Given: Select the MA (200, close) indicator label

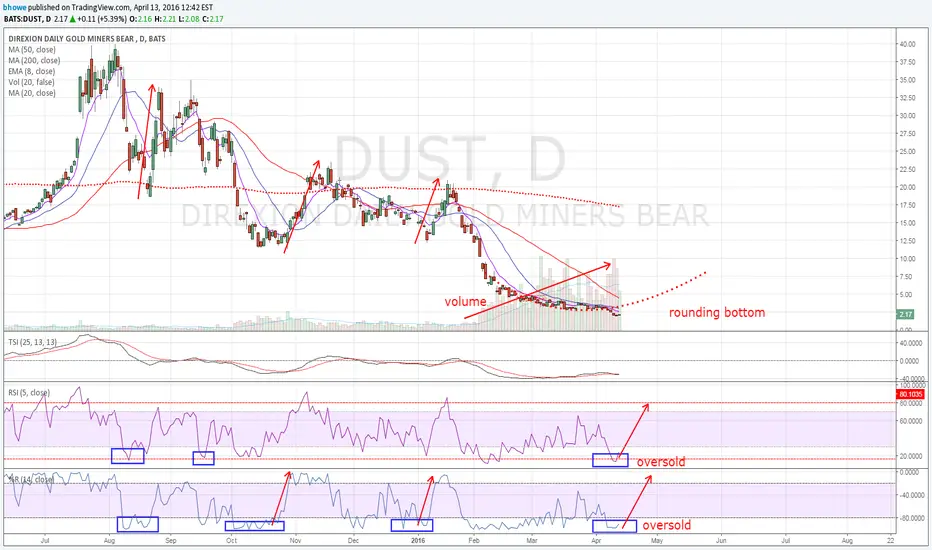Looking at the screenshot, I should pos(34,60).
